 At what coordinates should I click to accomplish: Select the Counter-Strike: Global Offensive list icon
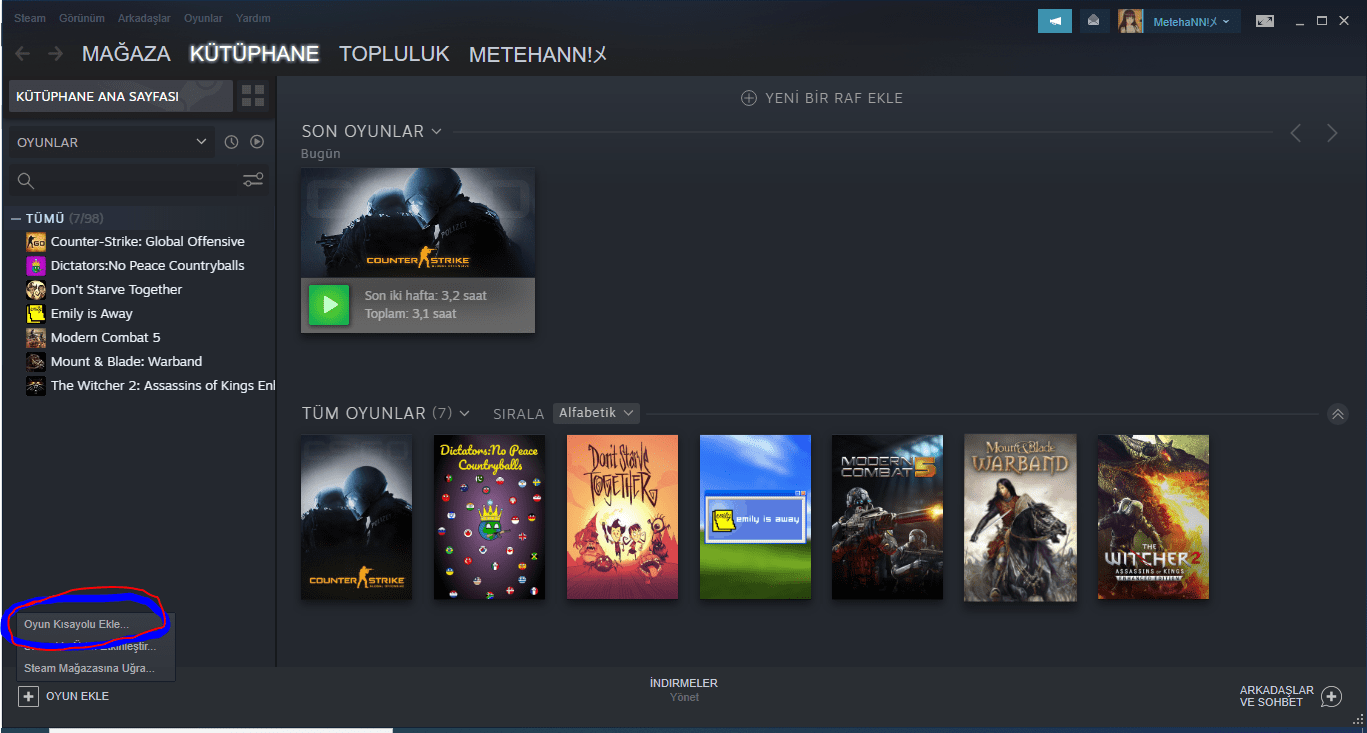tap(36, 242)
